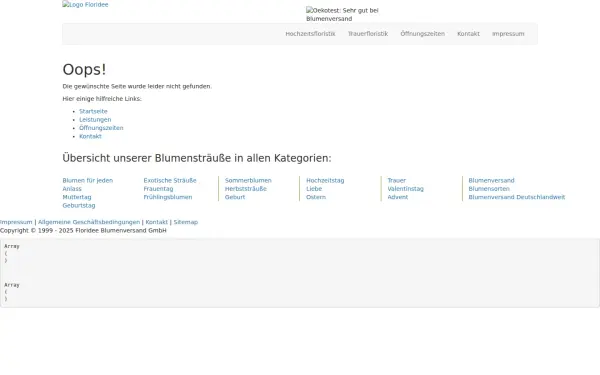Image resolution: width=600 pixels, height=375 pixels.
Task: Click the page not found message text
Action: click(137, 86)
